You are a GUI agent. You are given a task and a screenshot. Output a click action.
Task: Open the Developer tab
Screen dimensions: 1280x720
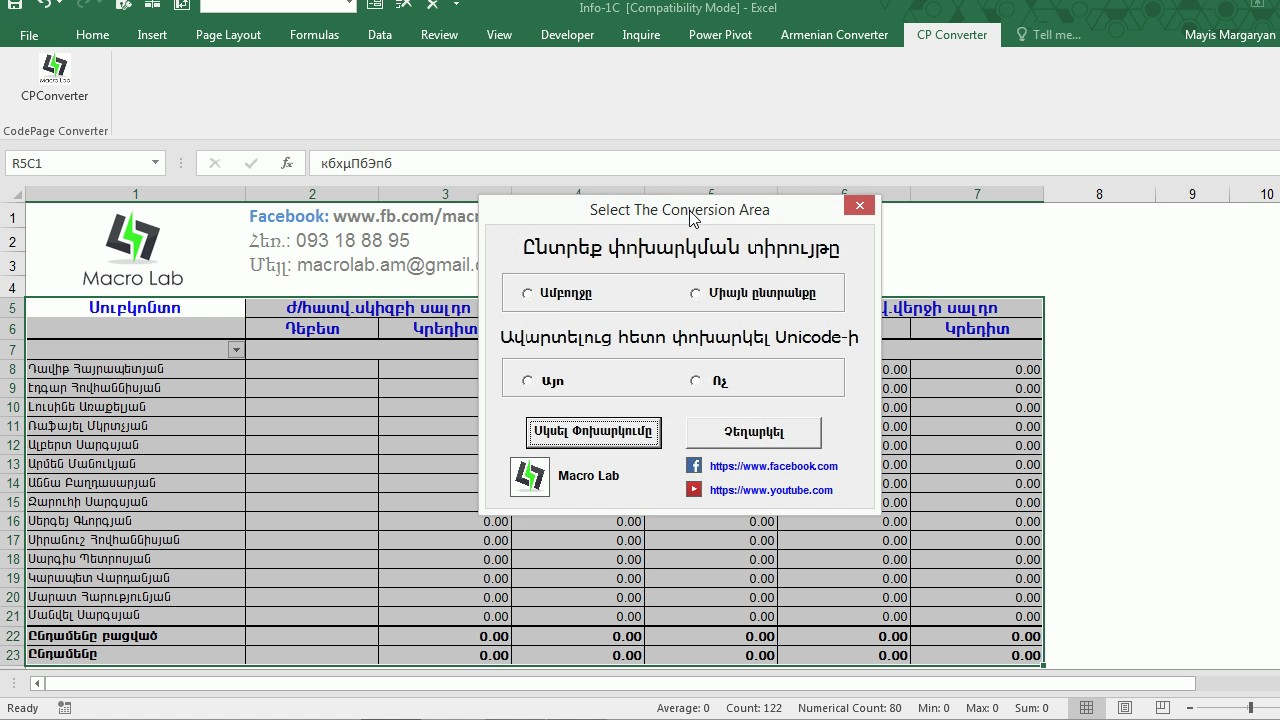[567, 35]
